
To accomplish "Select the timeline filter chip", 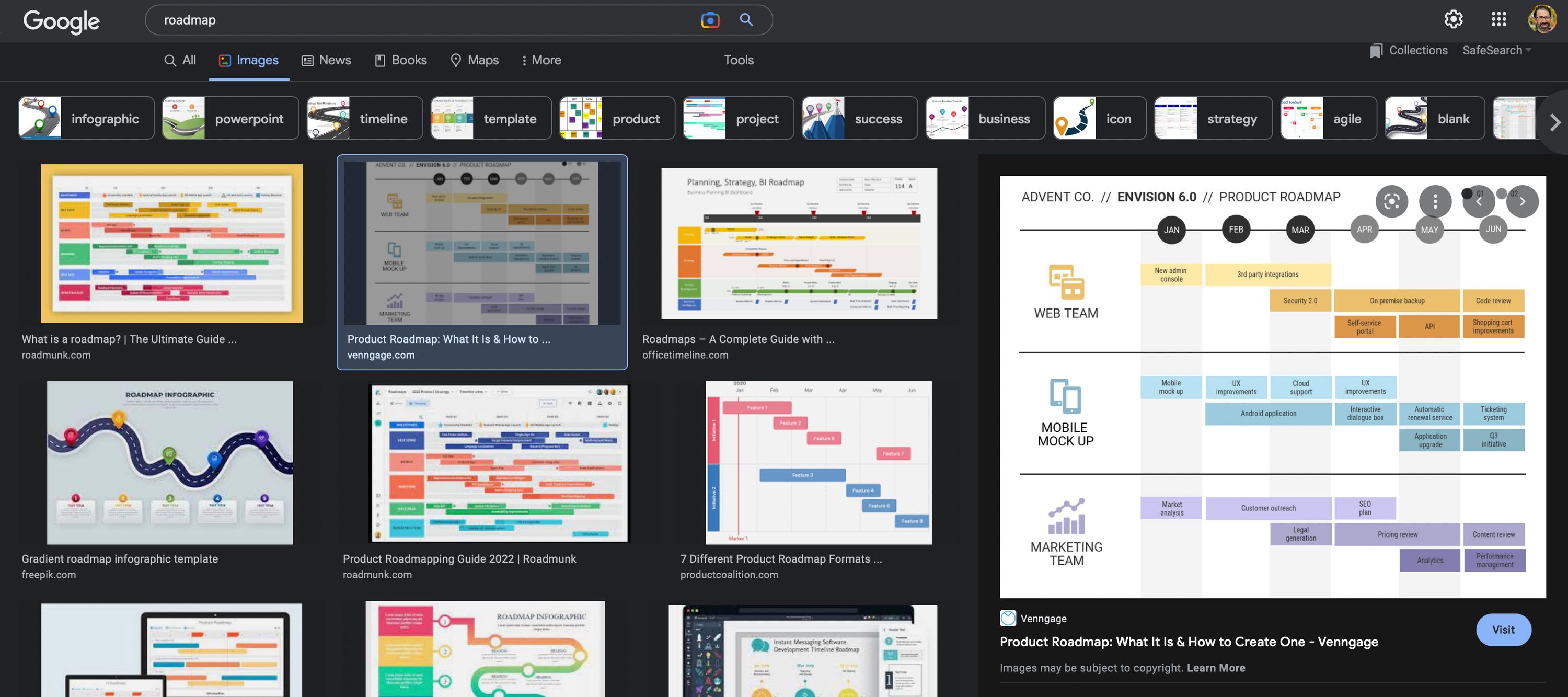I will pos(365,119).
